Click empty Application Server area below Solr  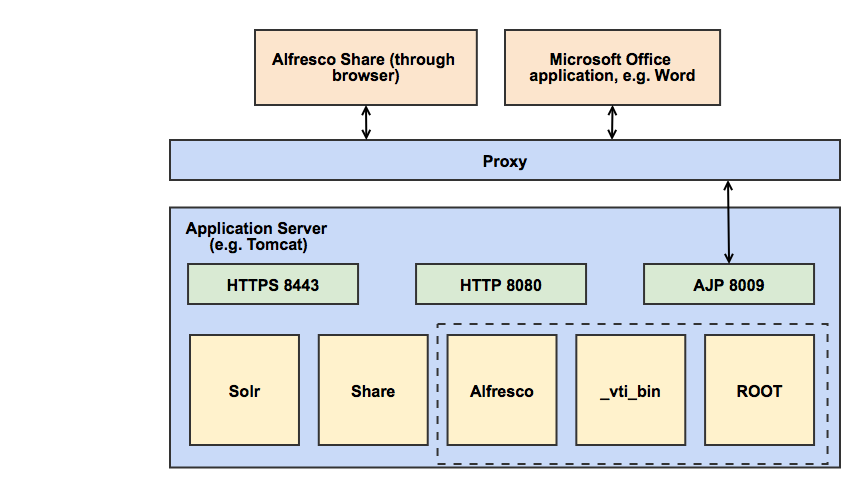(x=244, y=456)
